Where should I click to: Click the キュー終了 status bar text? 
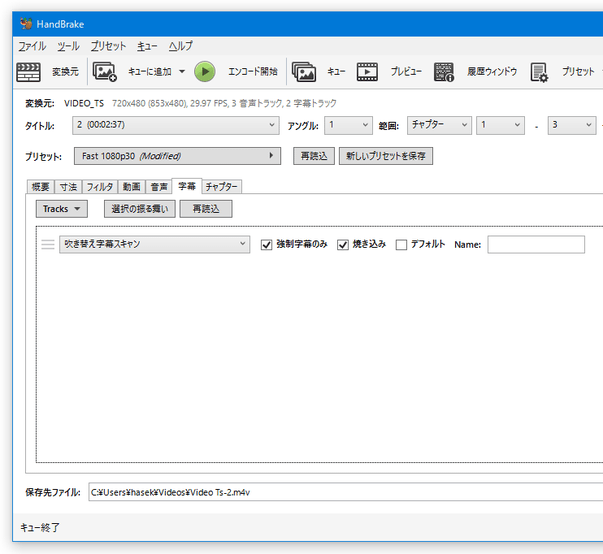(x=40, y=527)
